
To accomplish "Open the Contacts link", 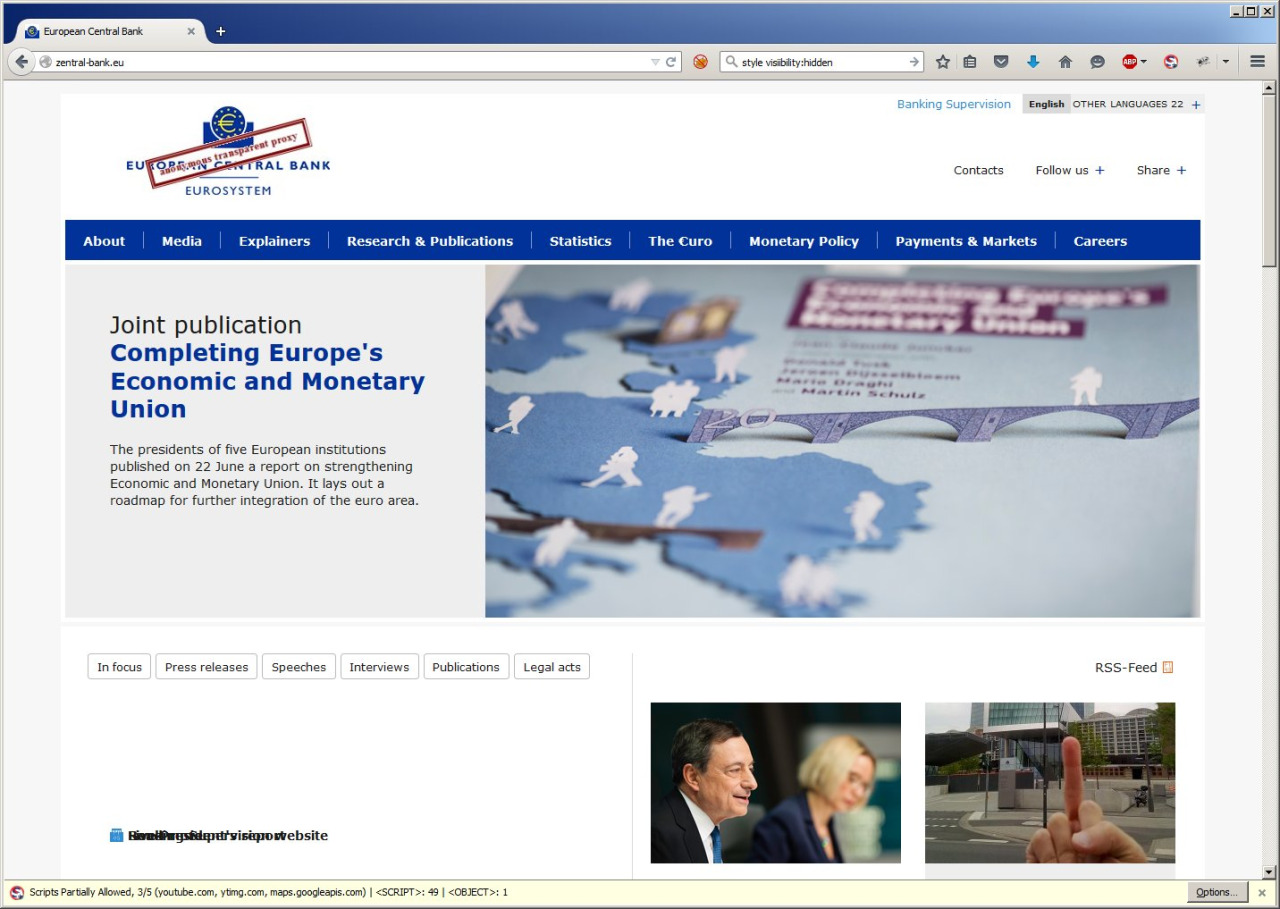I will (x=978, y=170).
